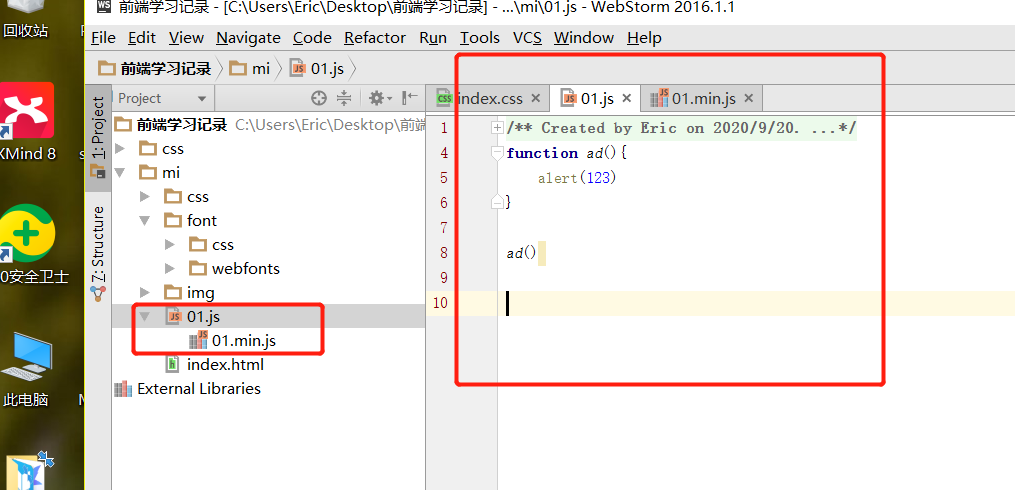The image size is (1015, 490).
Task: Click Scroll from Source target icon
Action: point(318,98)
